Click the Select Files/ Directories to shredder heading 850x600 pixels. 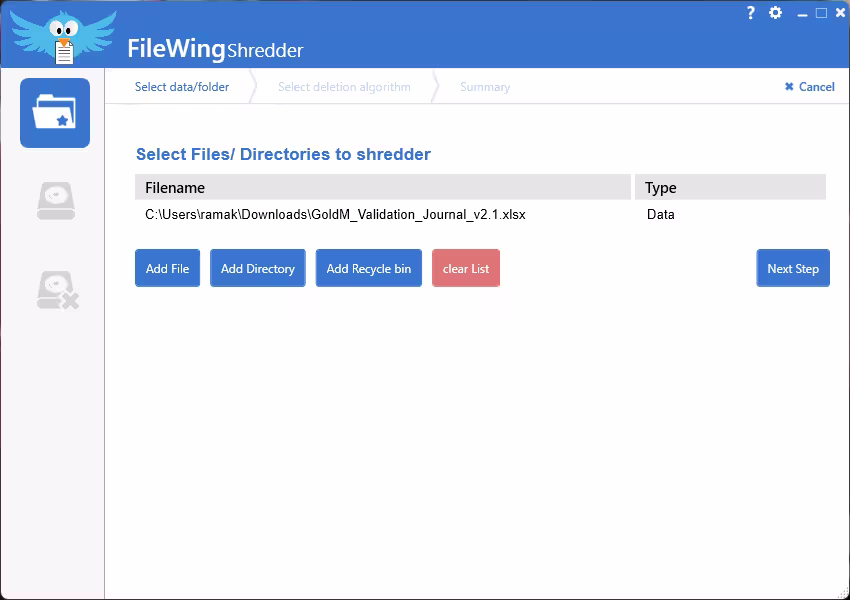pyautogui.click(x=283, y=154)
